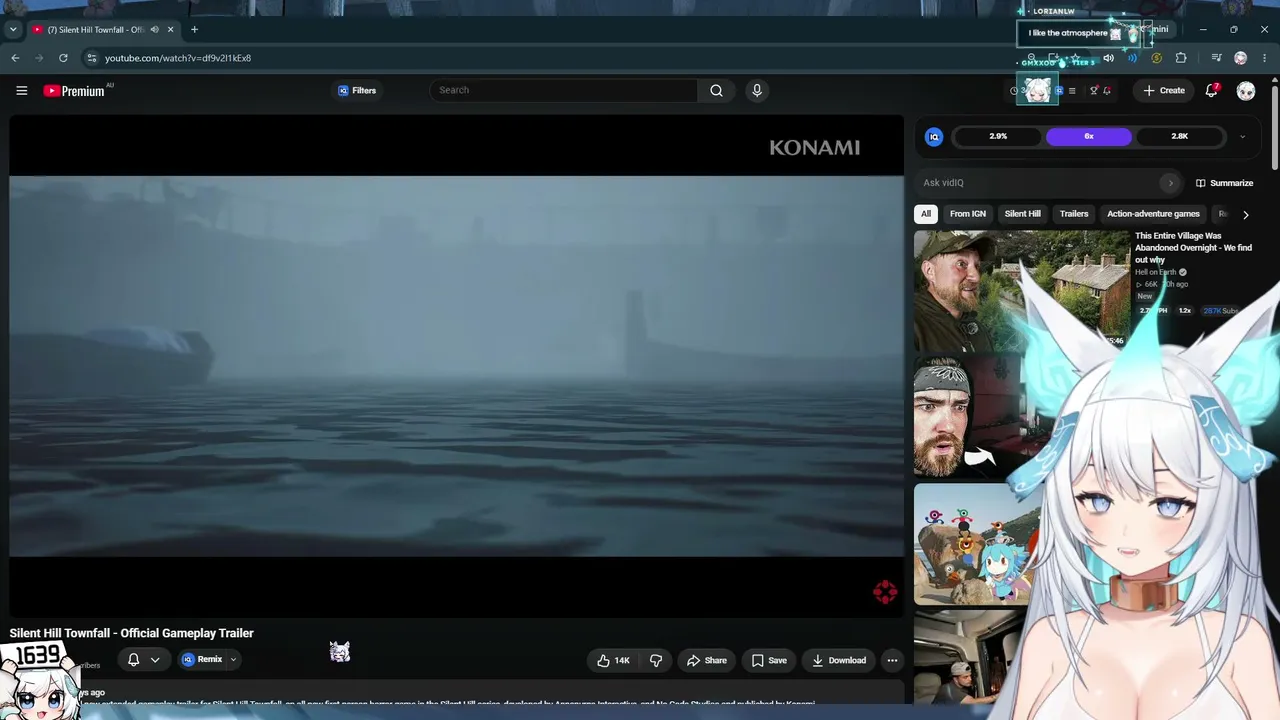Start voice search with the microphone
This screenshot has height=720, width=1280.
tap(757, 91)
